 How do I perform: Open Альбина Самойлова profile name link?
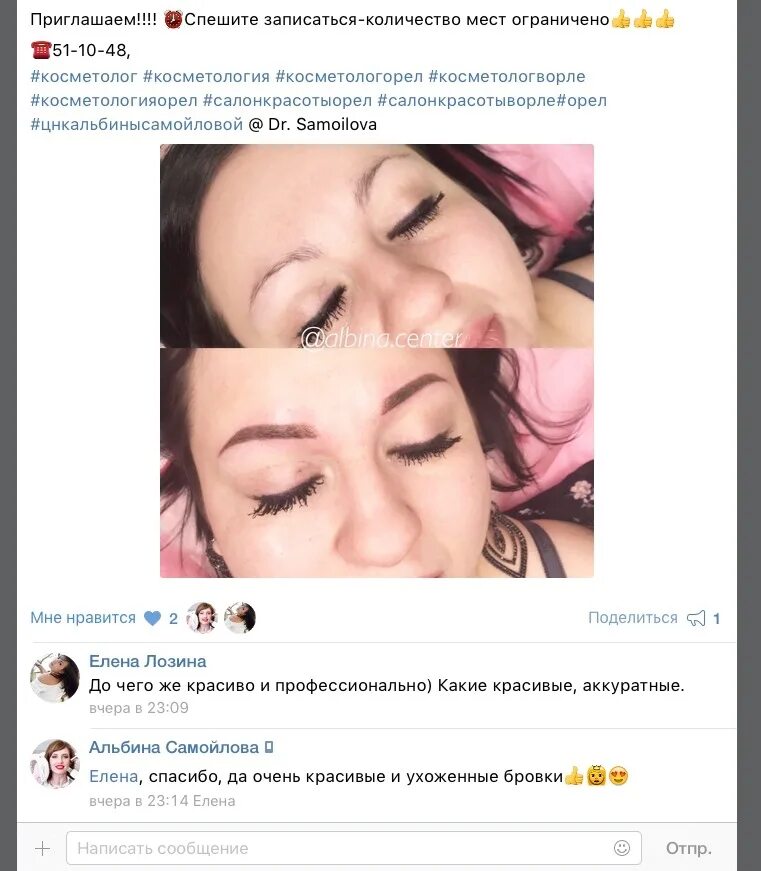174,747
